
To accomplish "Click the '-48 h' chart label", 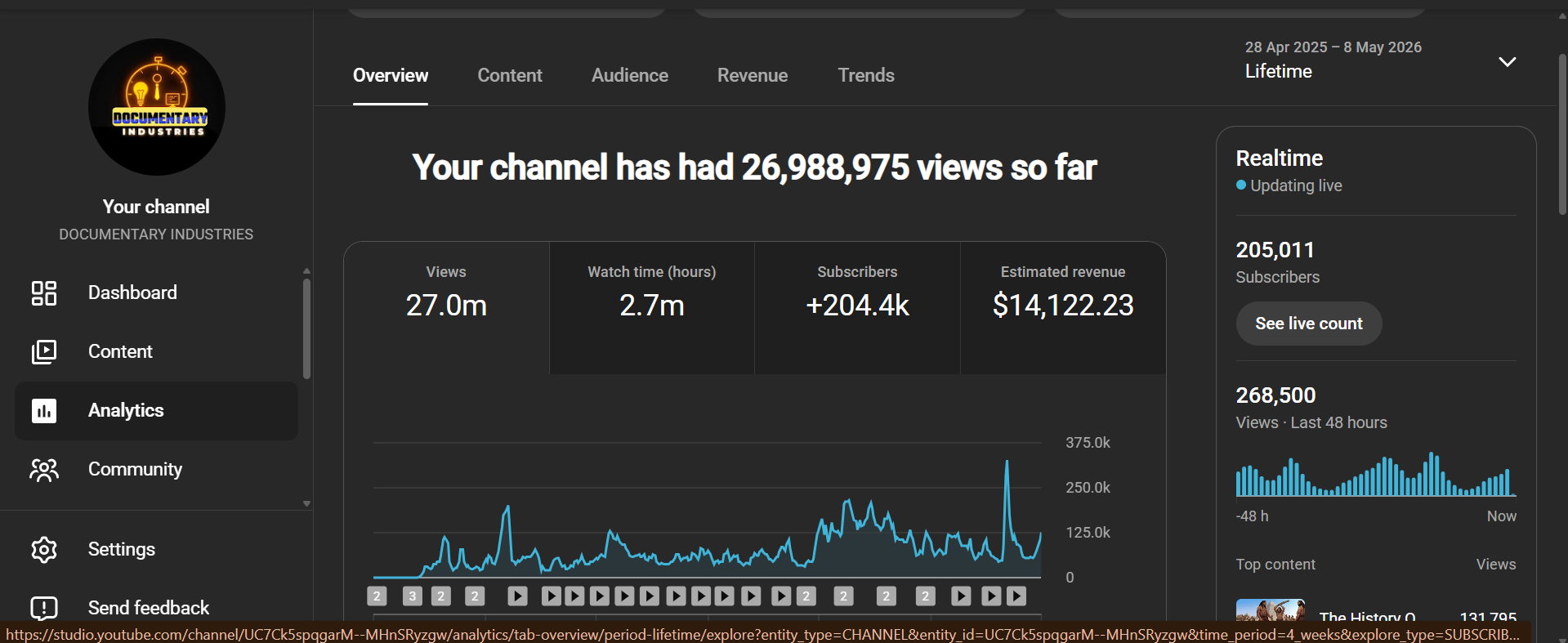I will (x=1252, y=516).
